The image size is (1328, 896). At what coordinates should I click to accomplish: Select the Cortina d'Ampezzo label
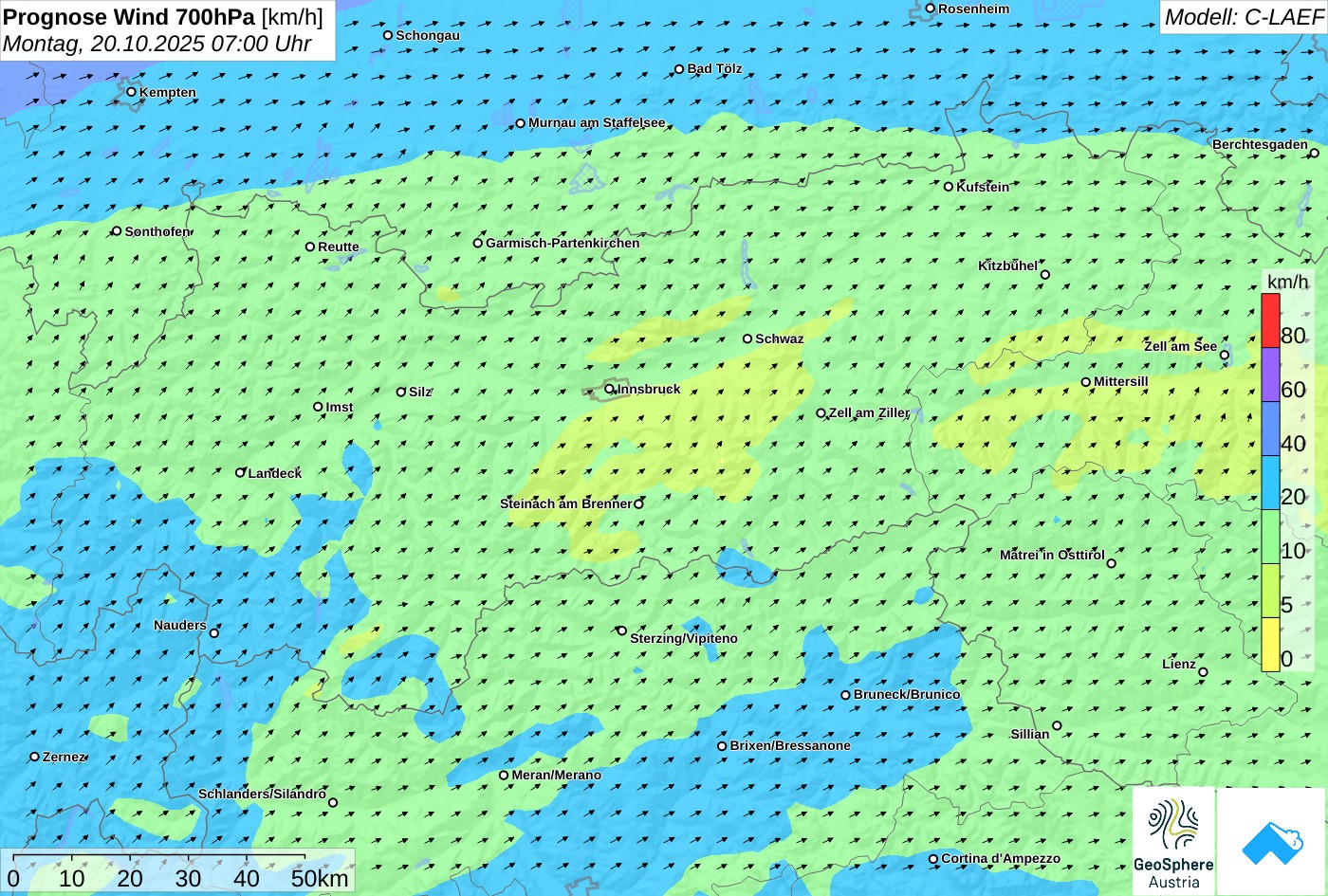(1001, 858)
